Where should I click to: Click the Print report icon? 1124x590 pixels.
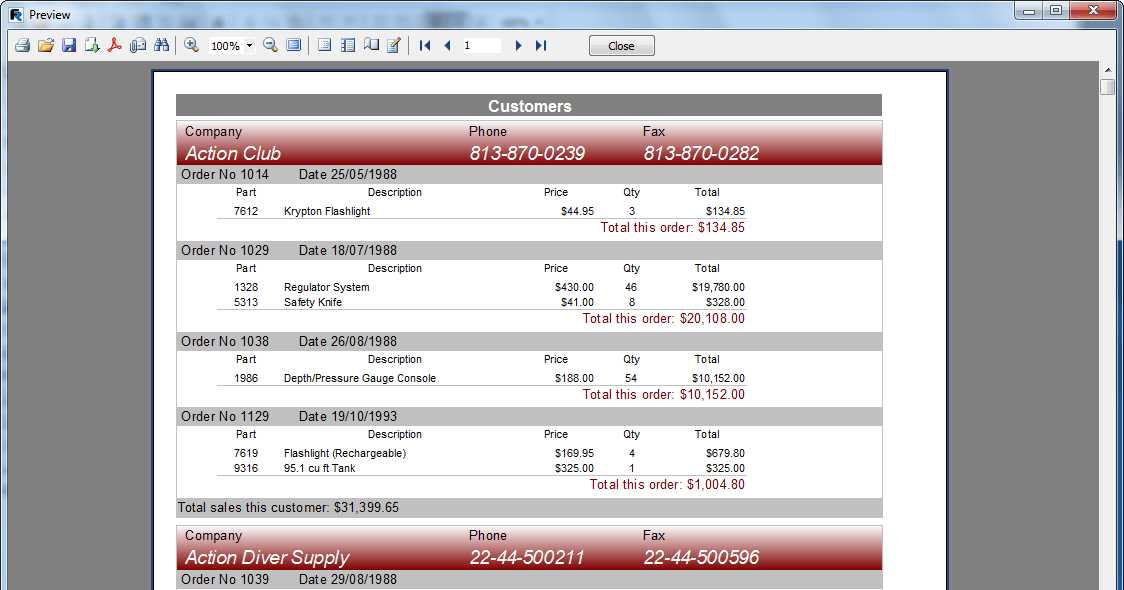21,45
